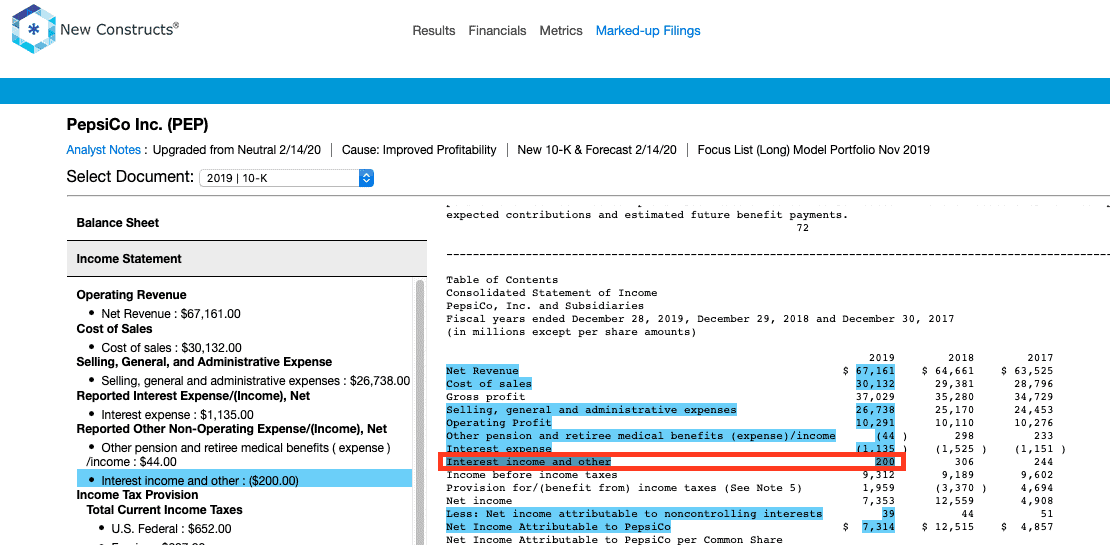Image resolution: width=1110 pixels, height=545 pixels.
Task: Click Gross profit row label in filing
Action: click(x=486, y=397)
